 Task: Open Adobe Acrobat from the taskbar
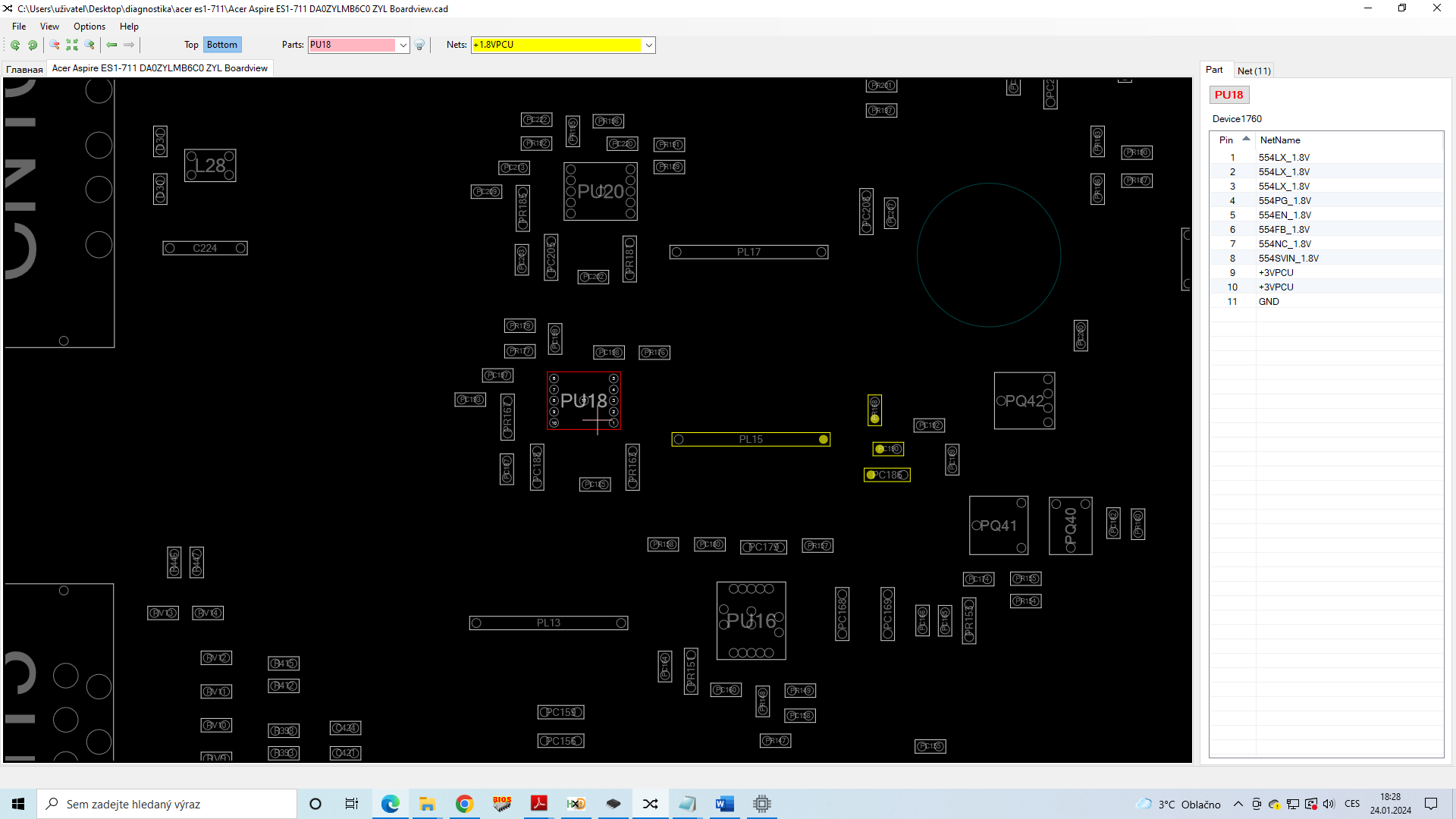(539, 804)
